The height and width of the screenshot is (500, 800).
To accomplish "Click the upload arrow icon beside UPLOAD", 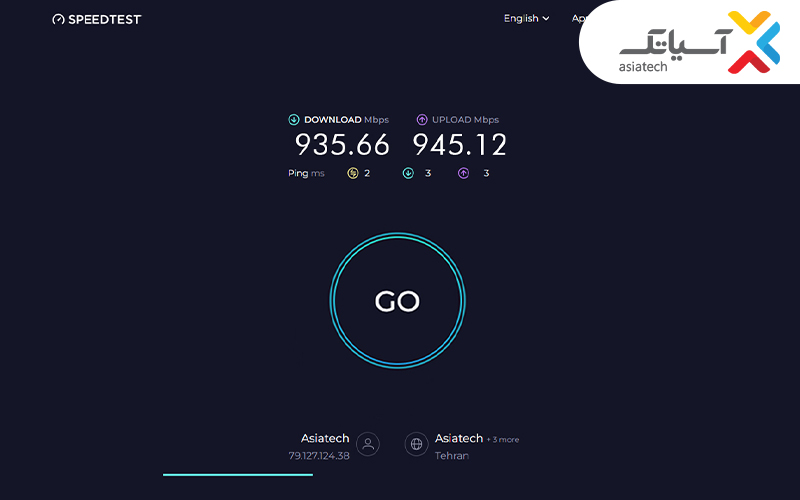I will 422,119.
